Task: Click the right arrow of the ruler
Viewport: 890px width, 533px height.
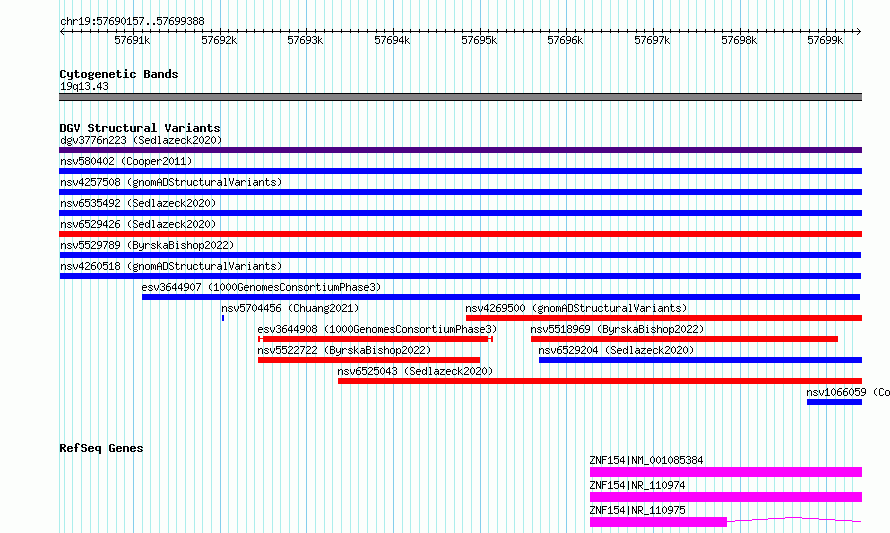Action: [858, 31]
